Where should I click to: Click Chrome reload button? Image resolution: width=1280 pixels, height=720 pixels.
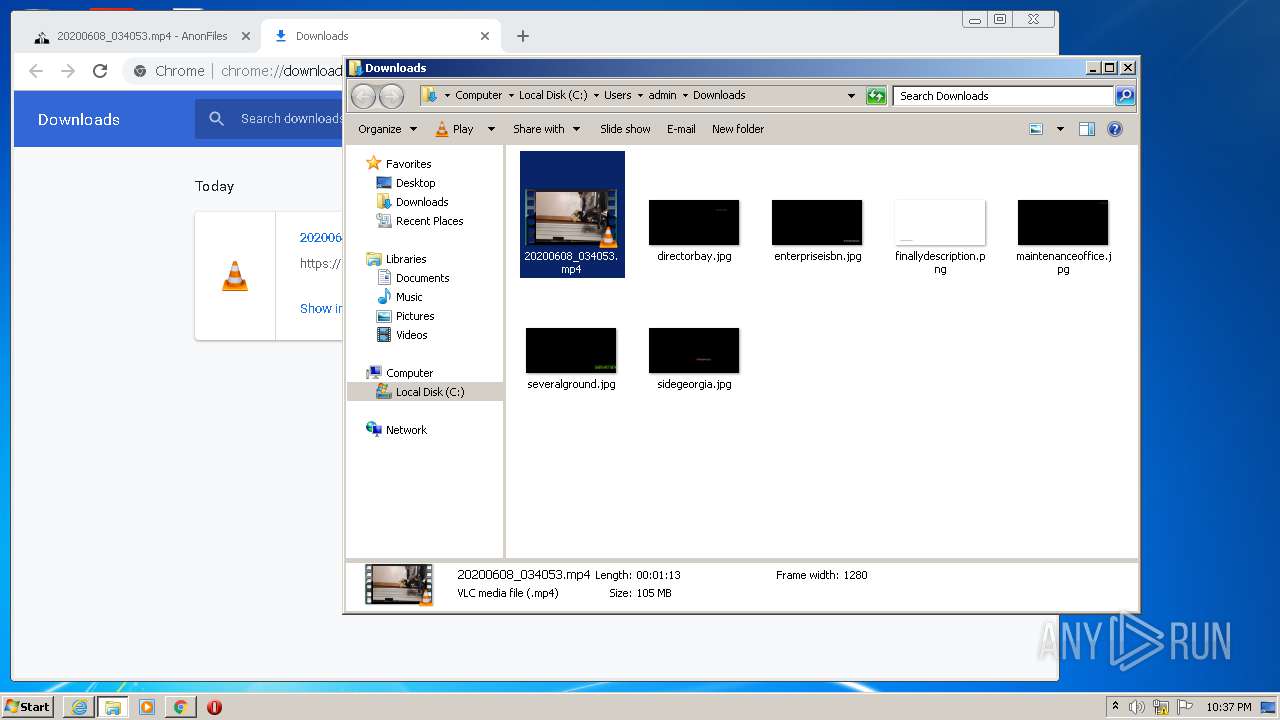[100, 71]
